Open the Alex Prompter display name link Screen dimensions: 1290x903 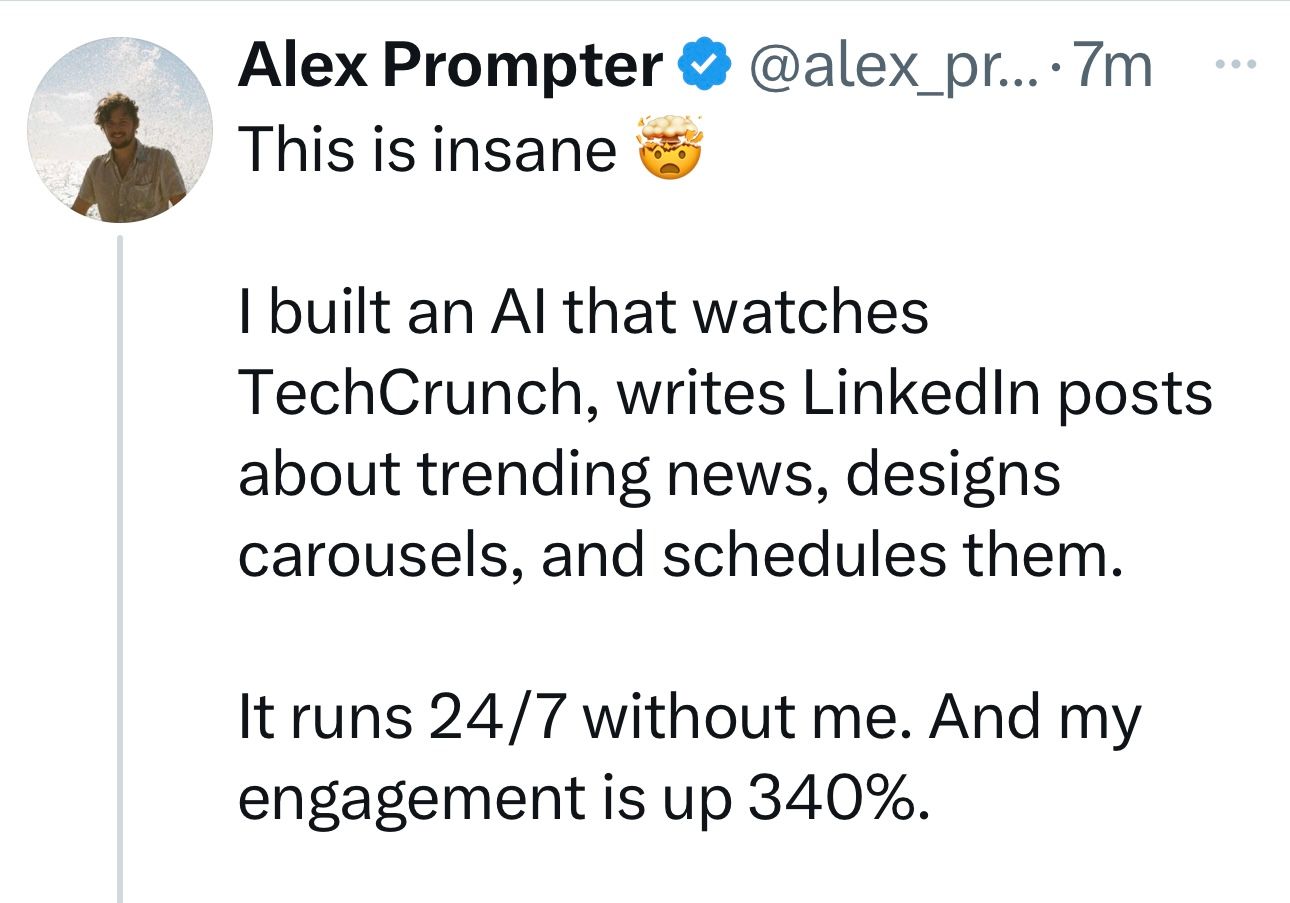click(450, 67)
